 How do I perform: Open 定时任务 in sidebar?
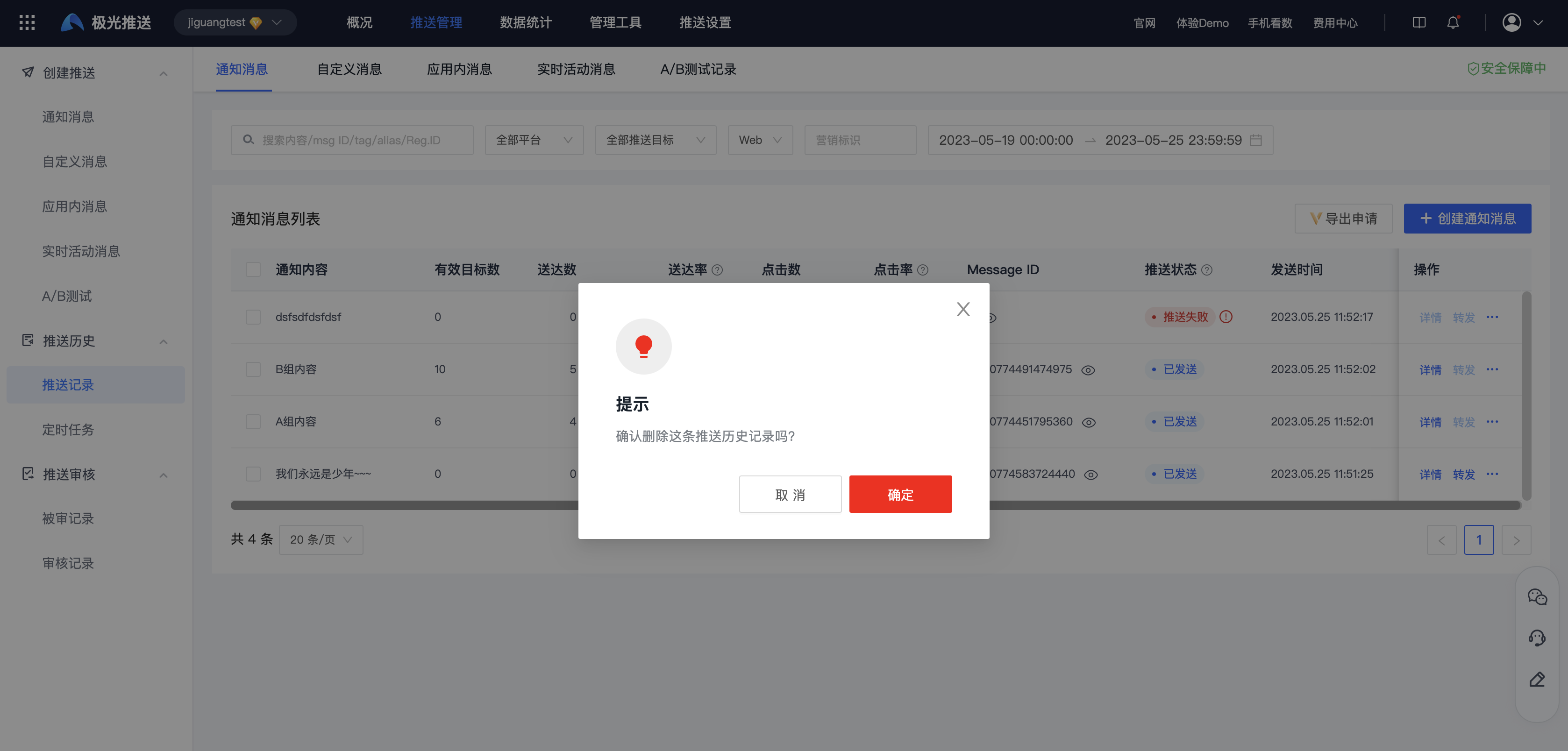[68, 430]
